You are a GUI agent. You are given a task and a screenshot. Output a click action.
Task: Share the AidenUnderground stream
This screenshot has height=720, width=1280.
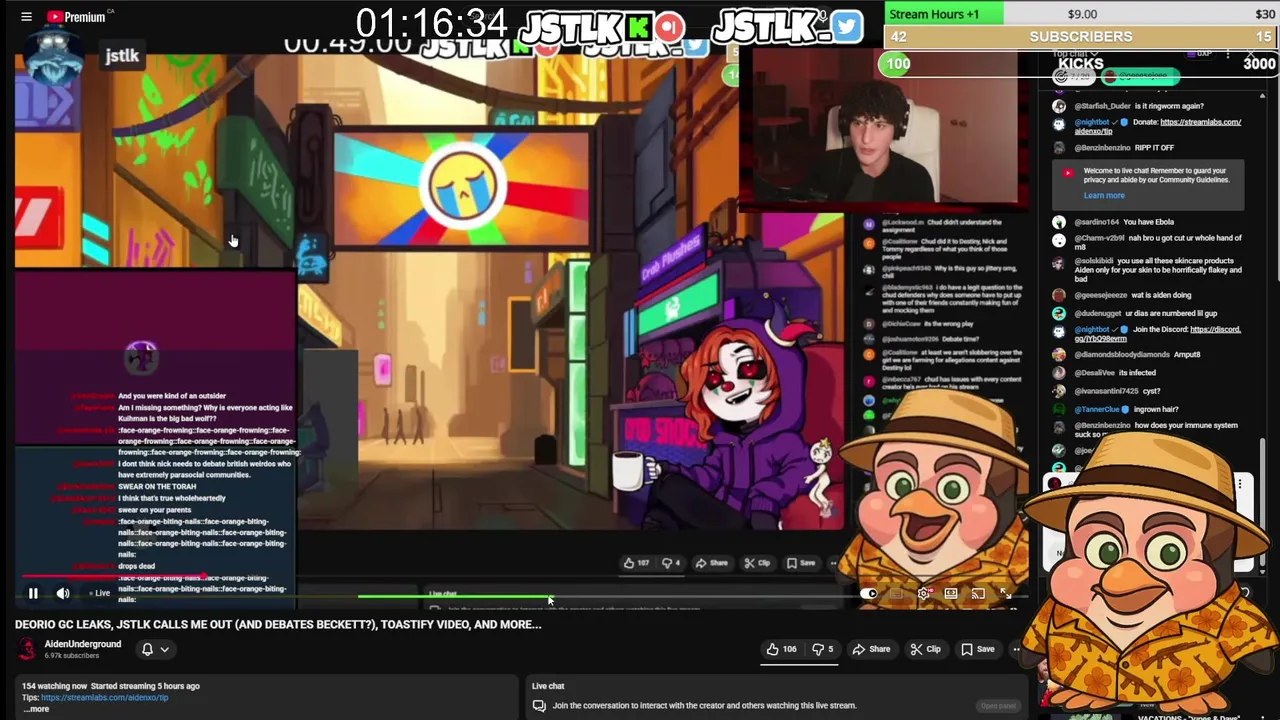coord(871,649)
